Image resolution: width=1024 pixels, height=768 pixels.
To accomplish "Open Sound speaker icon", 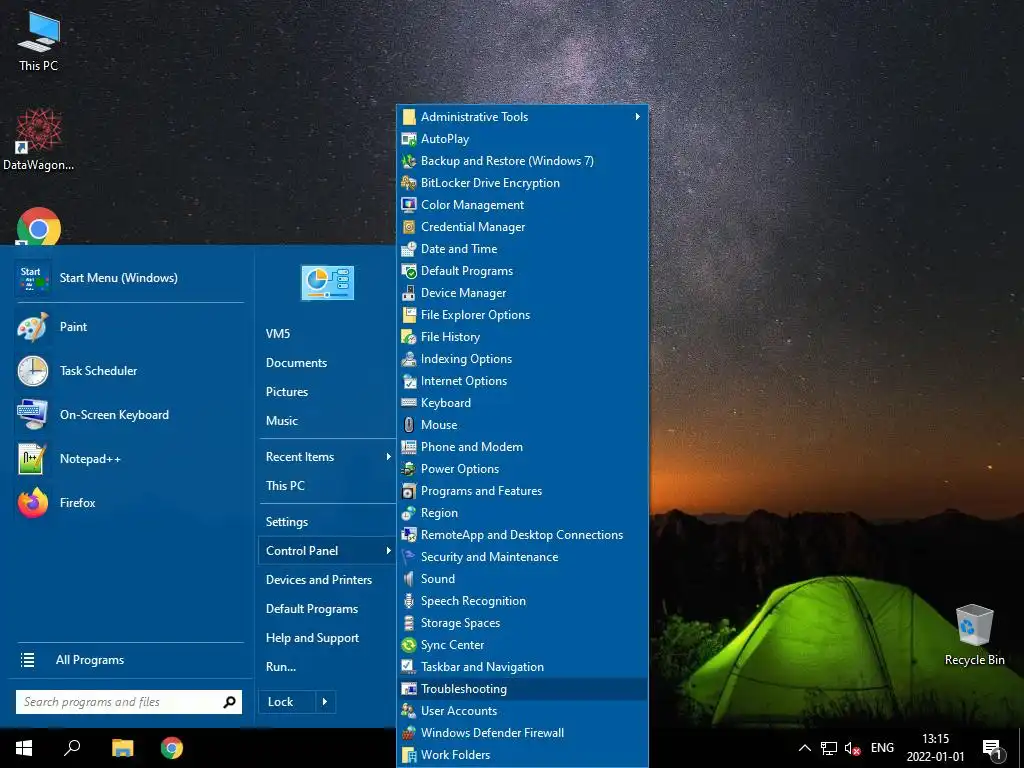I will click(x=409, y=579).
